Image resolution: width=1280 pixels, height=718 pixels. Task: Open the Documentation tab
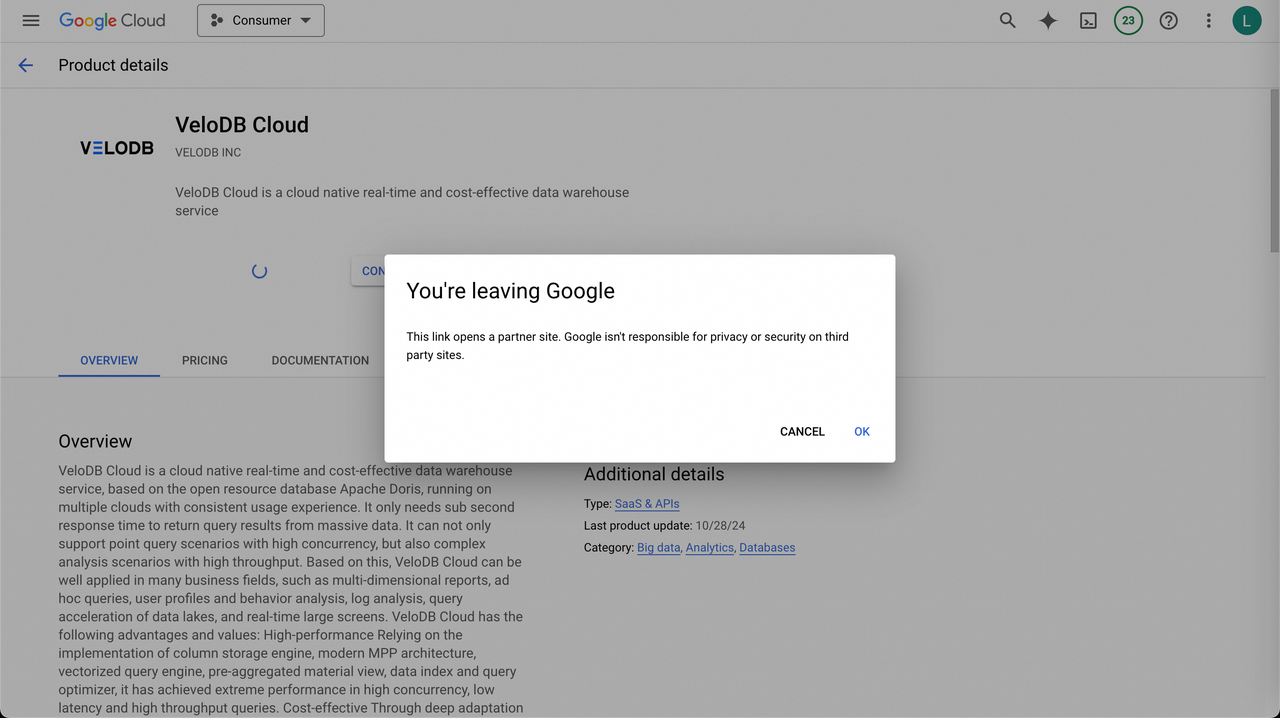pyautogui.click(x=320, y=360)
